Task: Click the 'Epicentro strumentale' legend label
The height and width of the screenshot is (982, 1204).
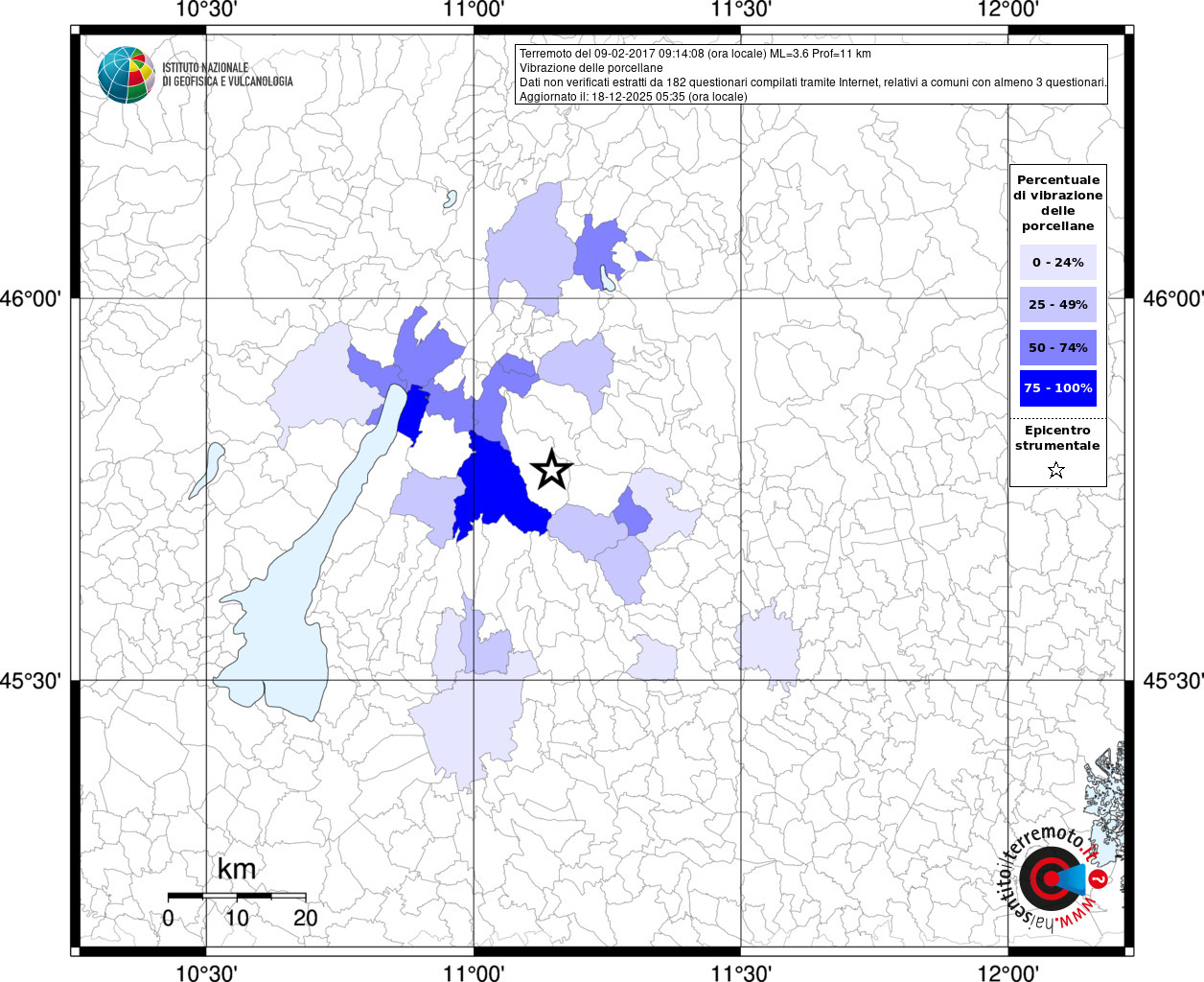Action: click(x=1057, y=437)
